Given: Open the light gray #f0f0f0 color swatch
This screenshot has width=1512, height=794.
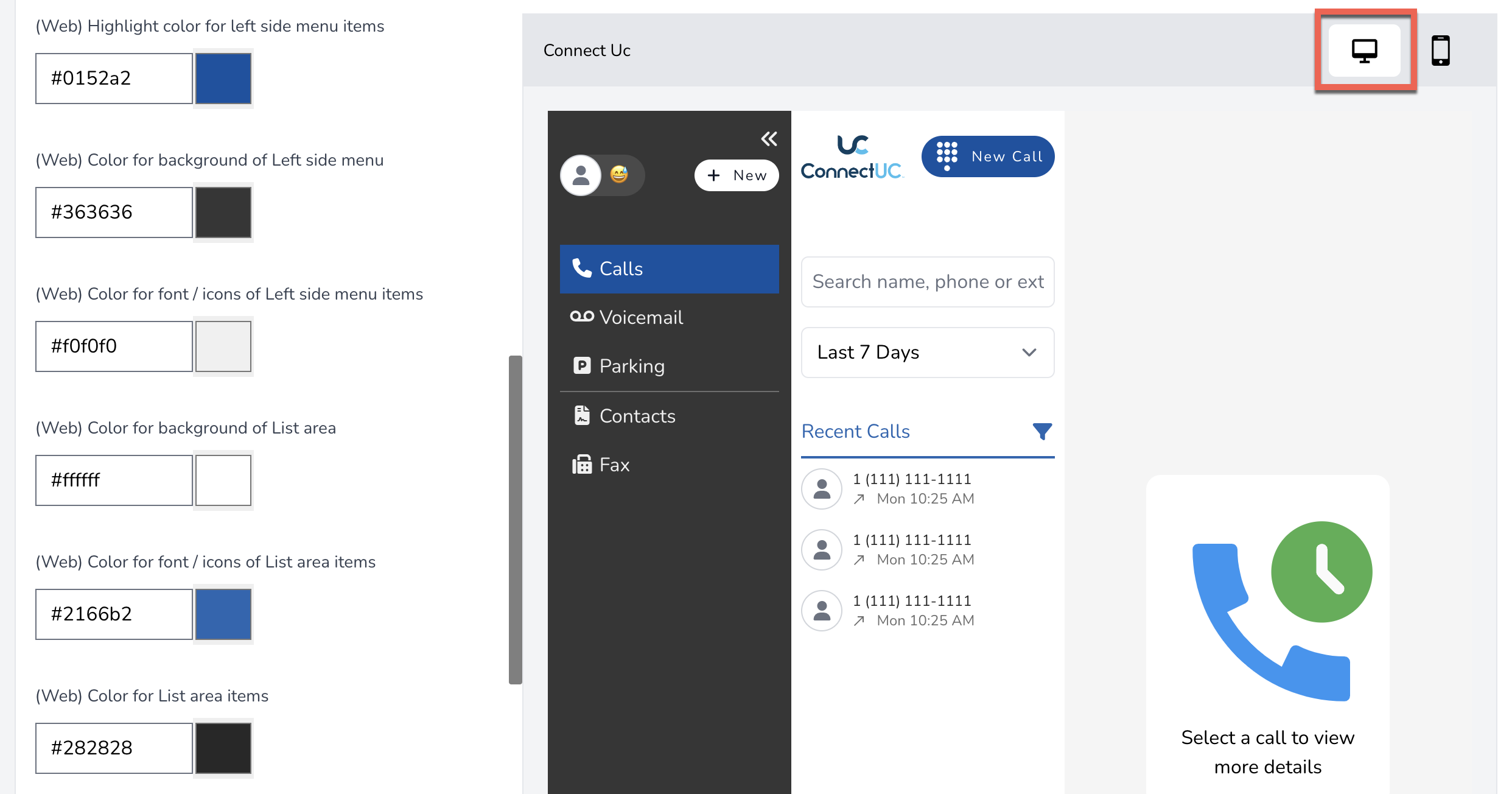Looking at the screenshot, I should (223, 346).
